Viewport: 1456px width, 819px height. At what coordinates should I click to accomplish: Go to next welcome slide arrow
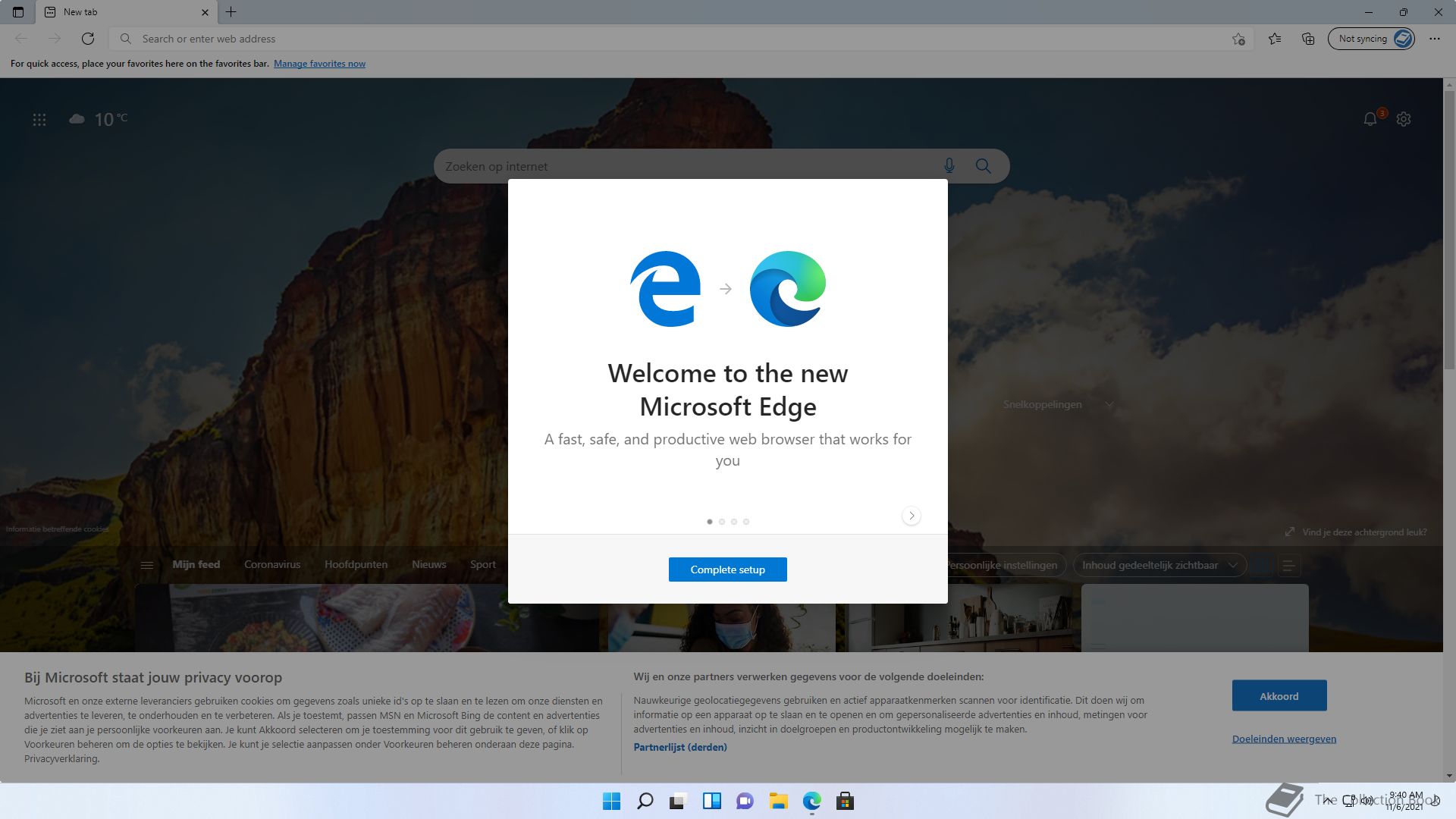(912, 516)
